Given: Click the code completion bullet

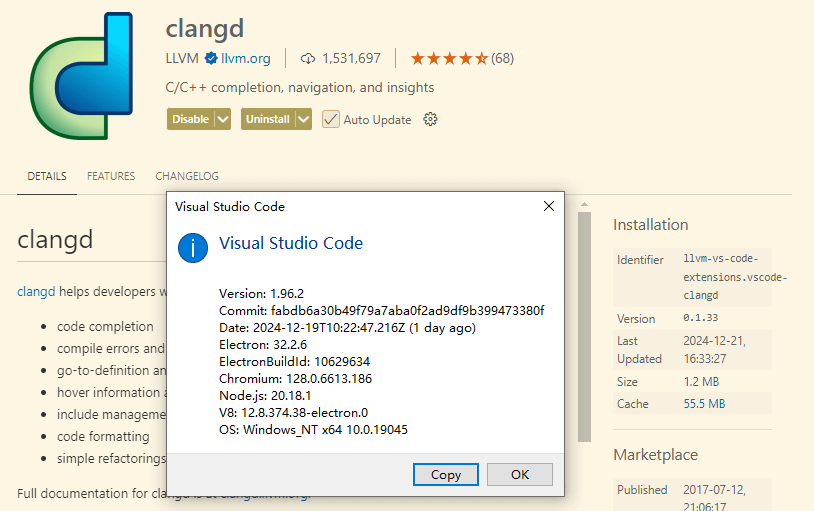Looking at the screenshot, I should pyautogui.click(x=105, y=327).
